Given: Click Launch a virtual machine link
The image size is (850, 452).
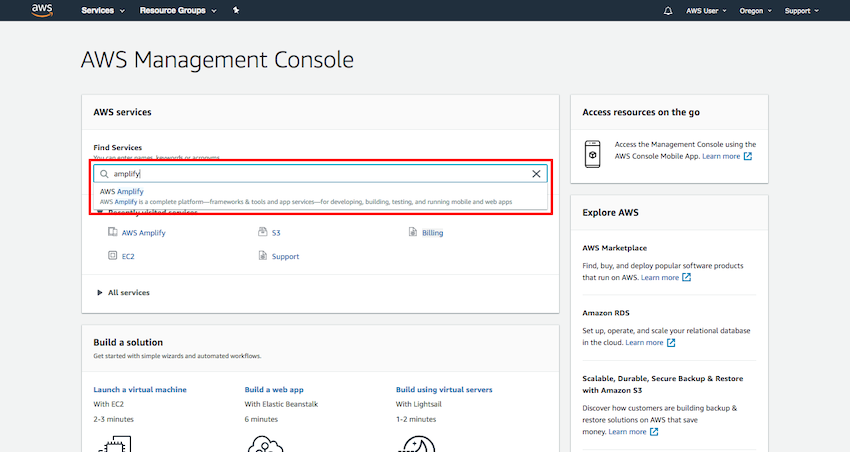Looking at the screenshot, I should (140, 389).
